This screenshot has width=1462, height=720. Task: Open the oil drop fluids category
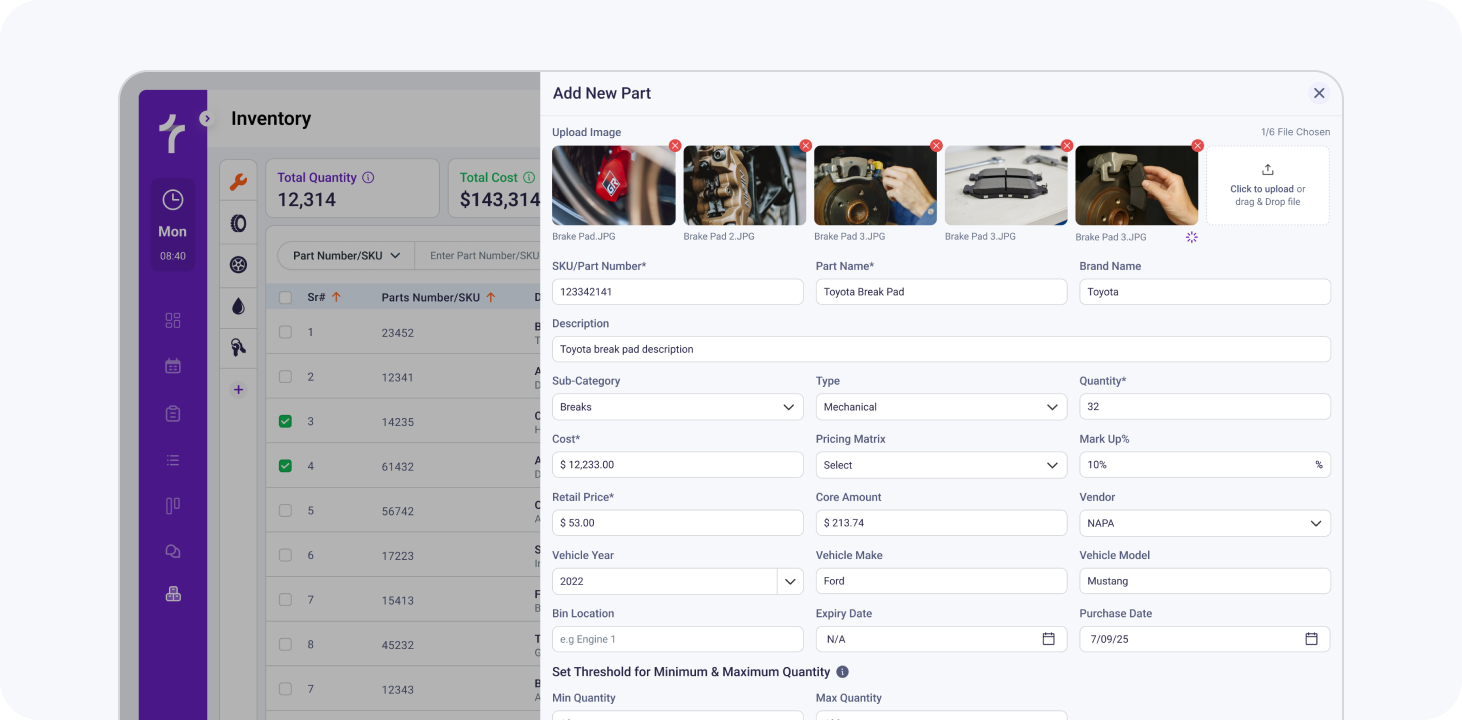238,307
